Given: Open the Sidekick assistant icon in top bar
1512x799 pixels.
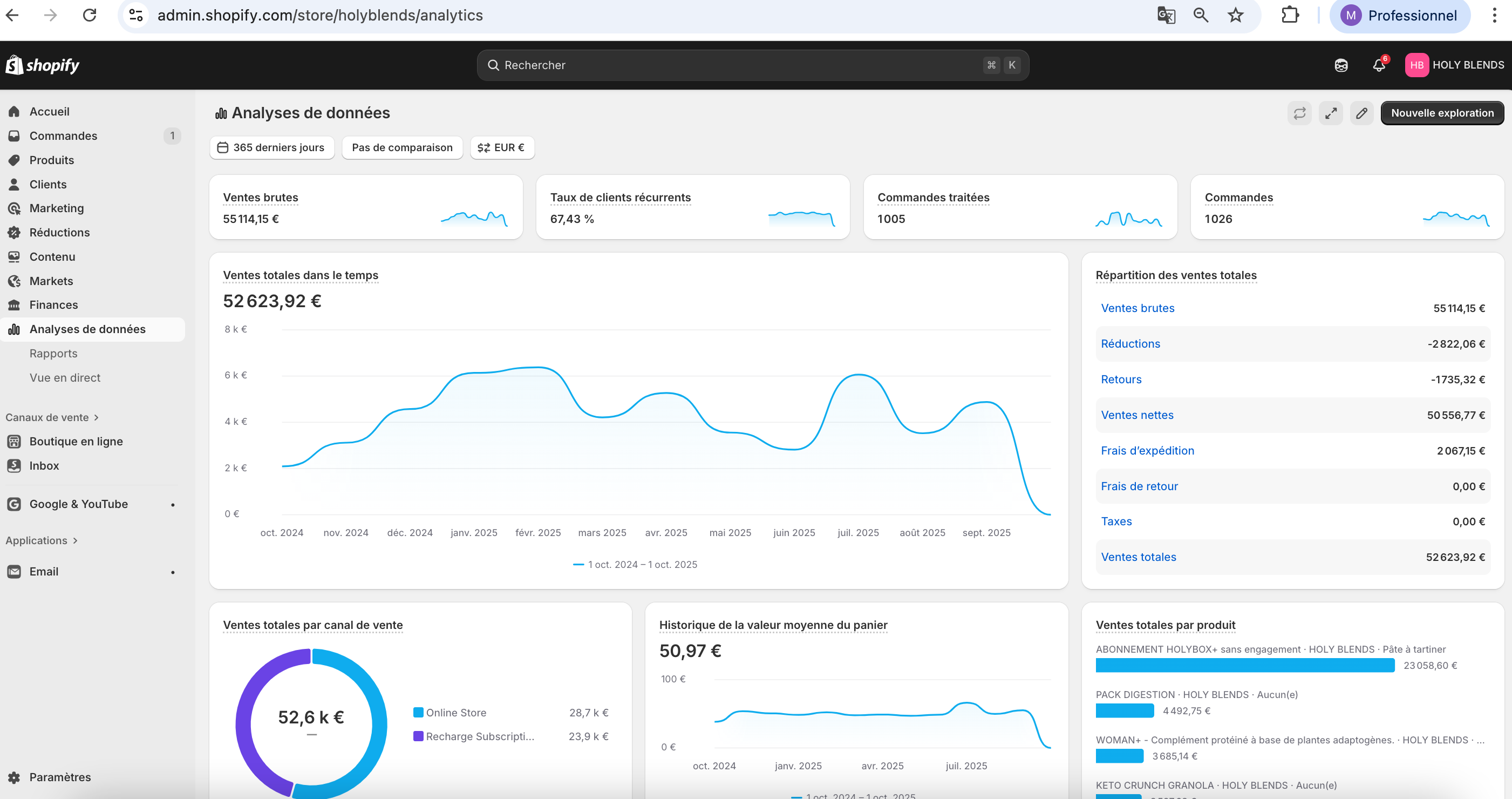Looking at the screenshot, I should click(x=1340, y=65).
